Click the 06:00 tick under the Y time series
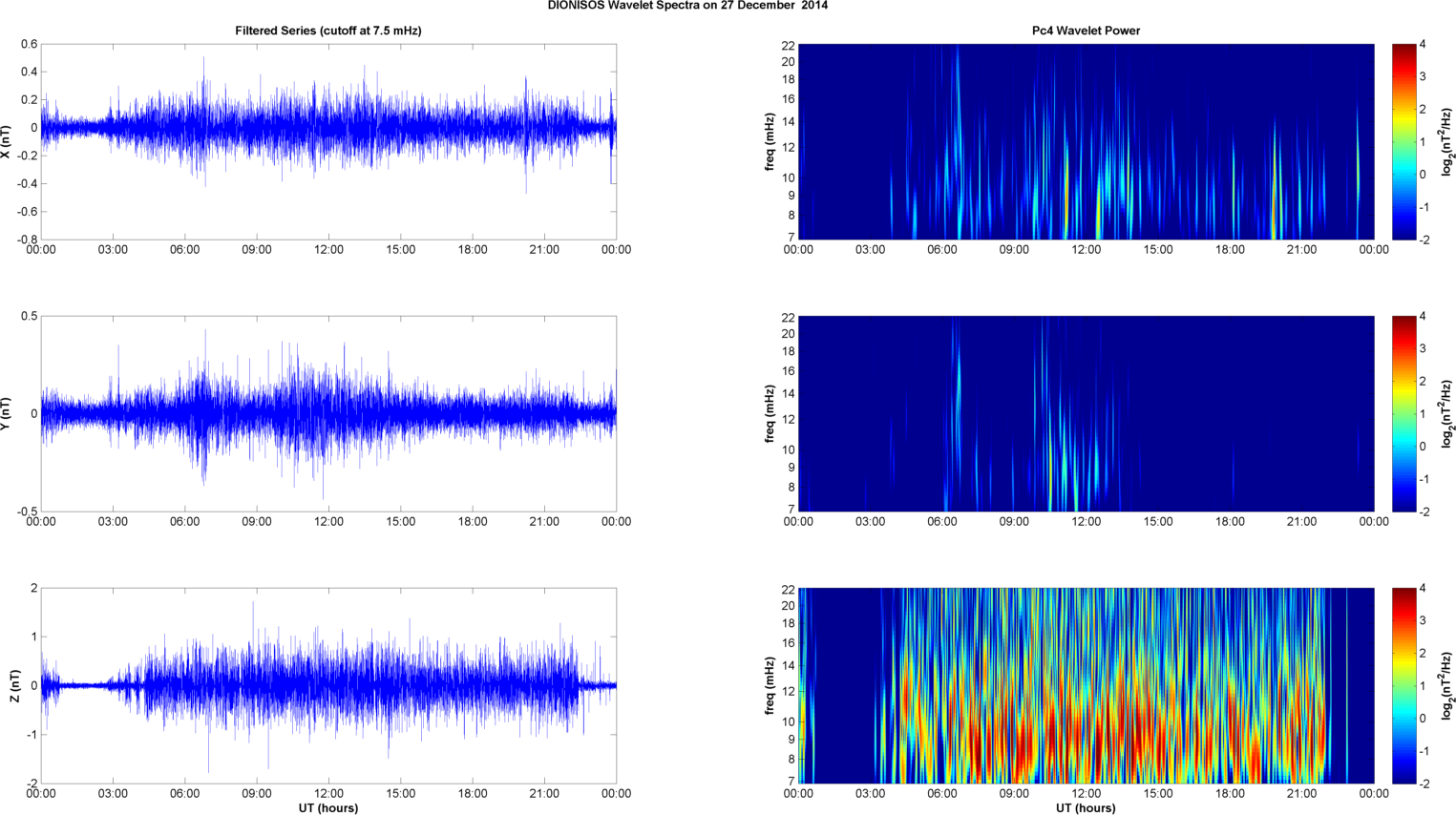The image size is (1456, 815). coord(184,521)
